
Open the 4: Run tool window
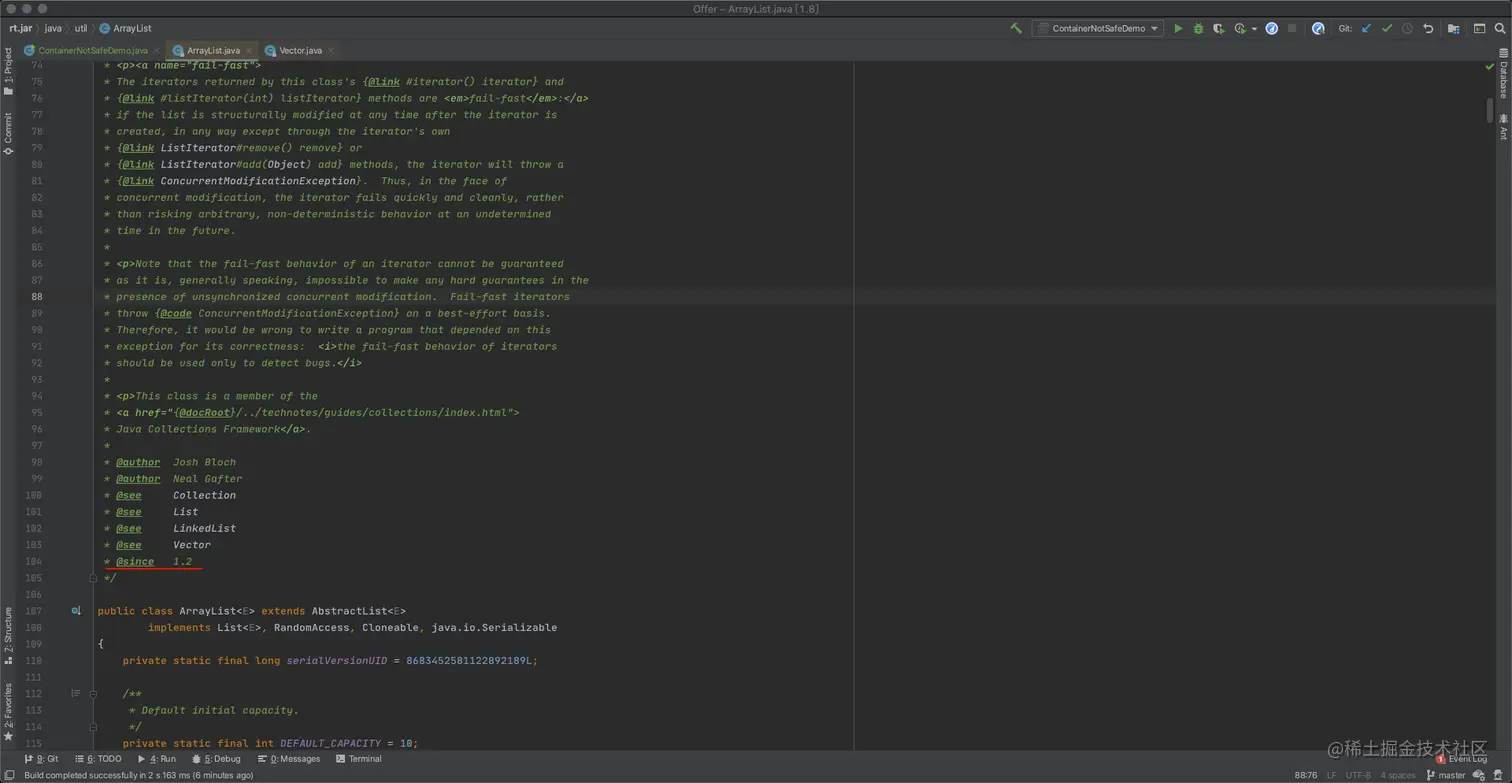pyautogui.click(x=157, y=759)
